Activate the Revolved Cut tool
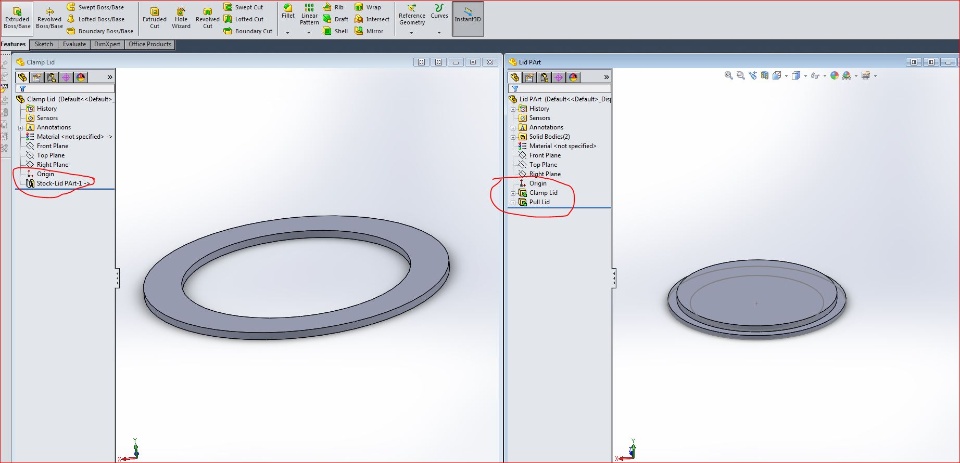The height and width of the screenshot is (463, 960). click(207, 18)
